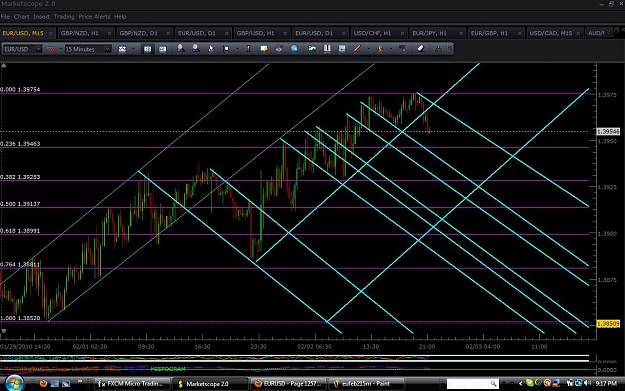Open the File menu
625x391 pixels.
tap(5, 17)
